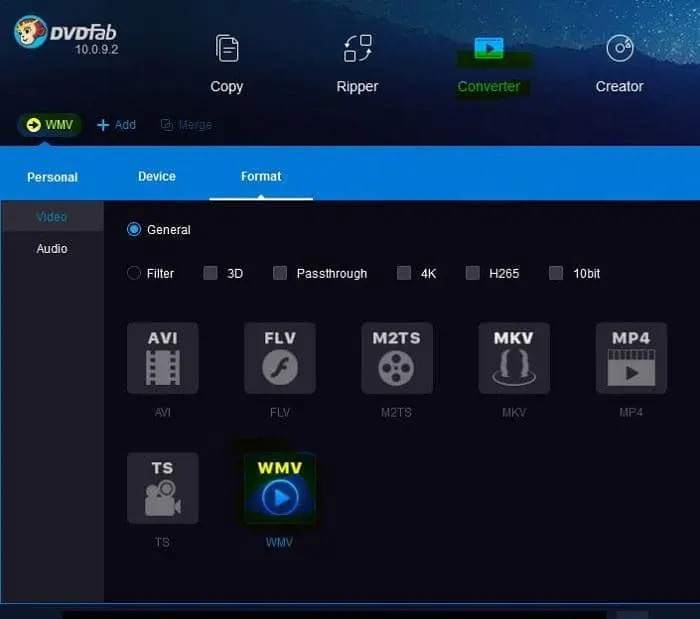This screenshot has height=619, width=700.
Task: Select the MKV format icon
Action: pos(514,358)
